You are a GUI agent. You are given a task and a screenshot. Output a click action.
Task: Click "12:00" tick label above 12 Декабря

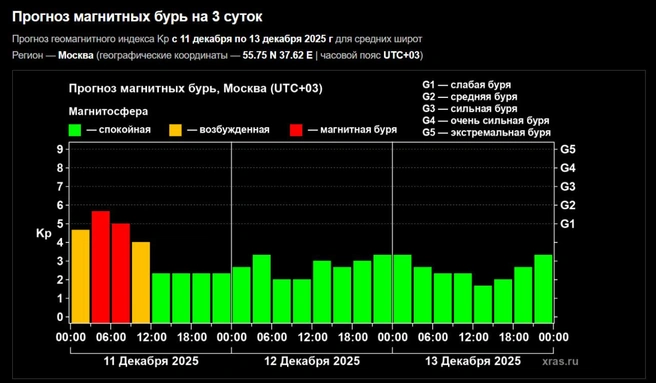[312, 337]
